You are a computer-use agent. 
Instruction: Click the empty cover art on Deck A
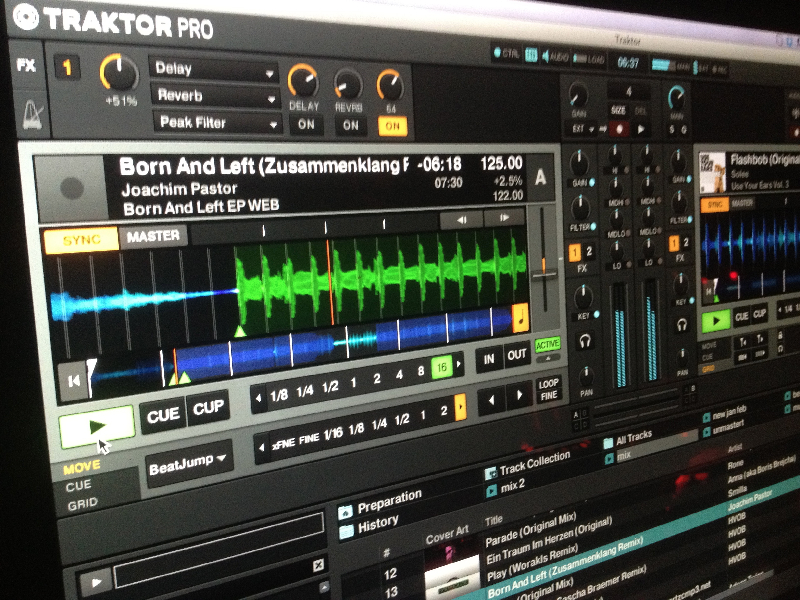[x=70, y=189]
